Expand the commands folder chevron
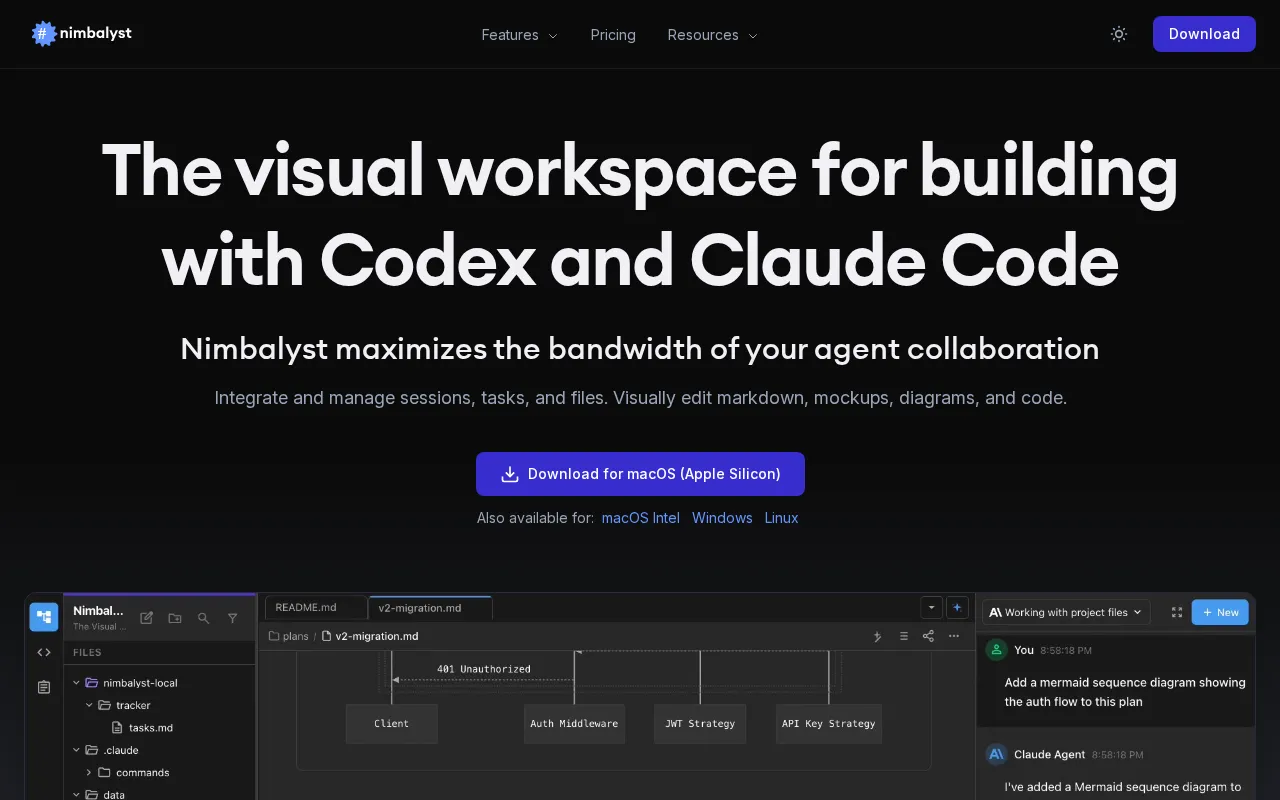The image size is (1280, 800). (x=89, y=772)
